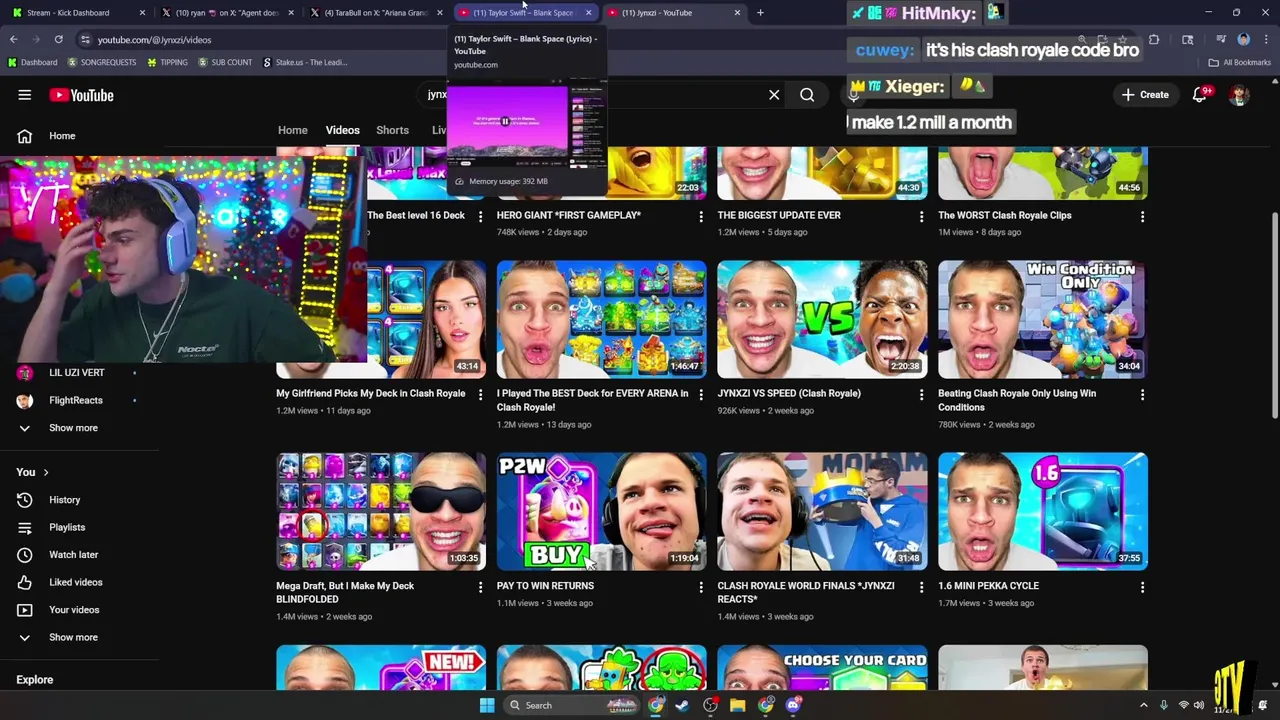Switch to the channel Shorts tab
The image size is (1280, 720).
(392, 130)
